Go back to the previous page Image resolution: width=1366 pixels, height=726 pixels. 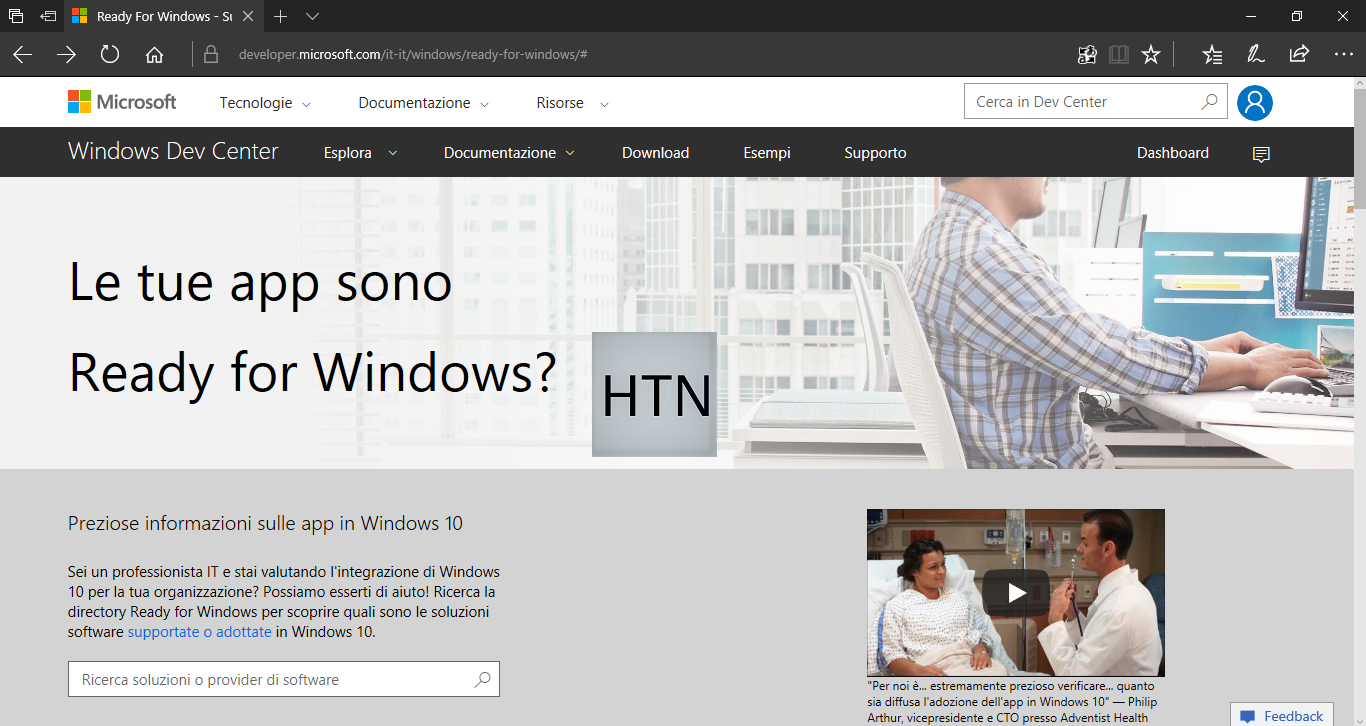pos(22,55)
